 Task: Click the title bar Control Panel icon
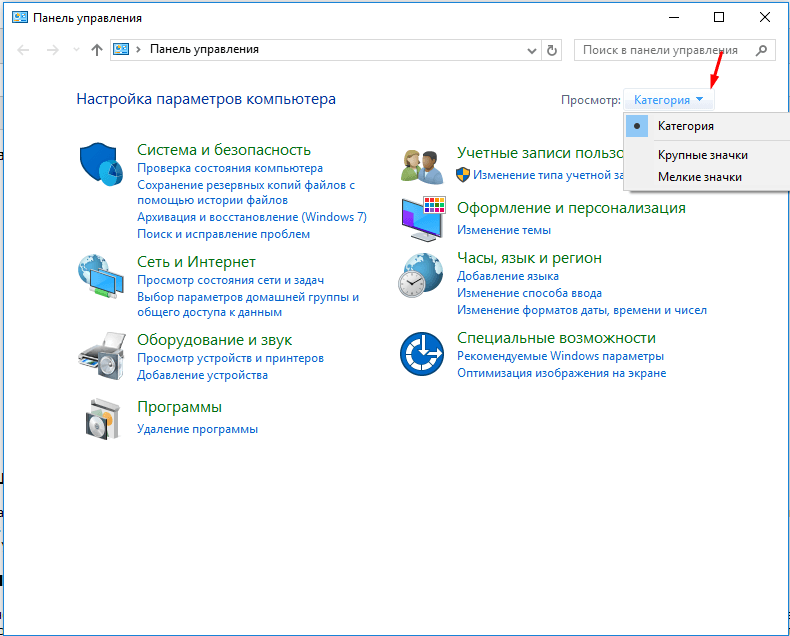[20, 18]
